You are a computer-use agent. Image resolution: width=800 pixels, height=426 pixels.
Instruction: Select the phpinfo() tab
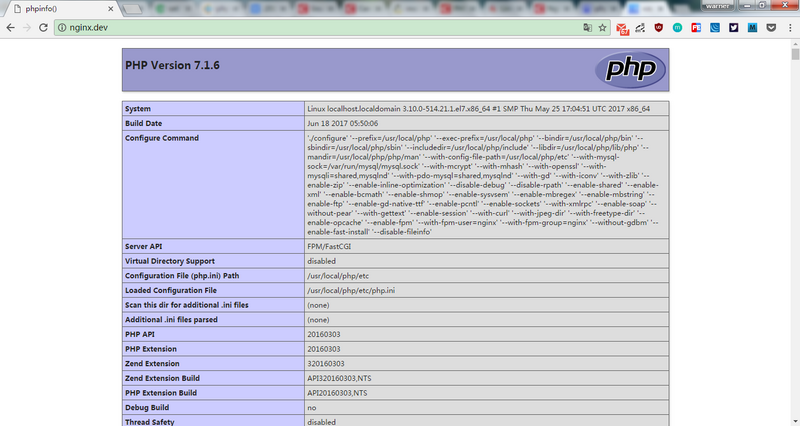coord(60,9)
